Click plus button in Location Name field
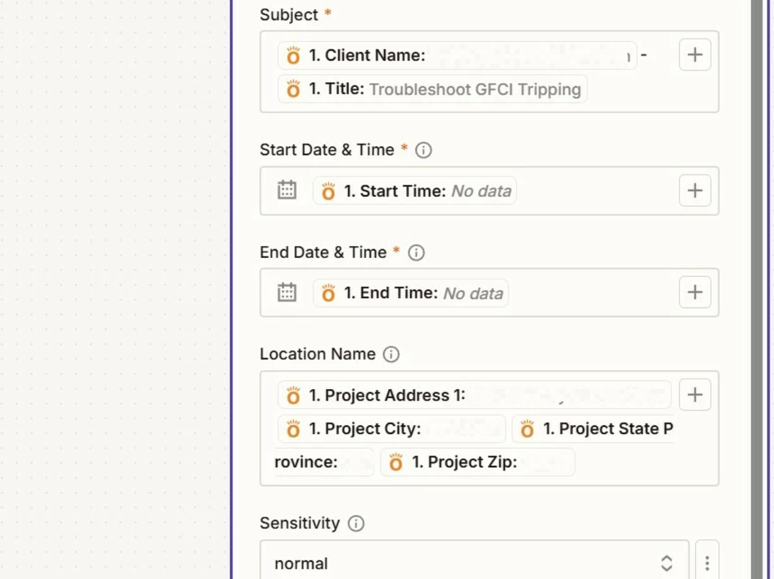The image size is (774, 579). (695, 395)
